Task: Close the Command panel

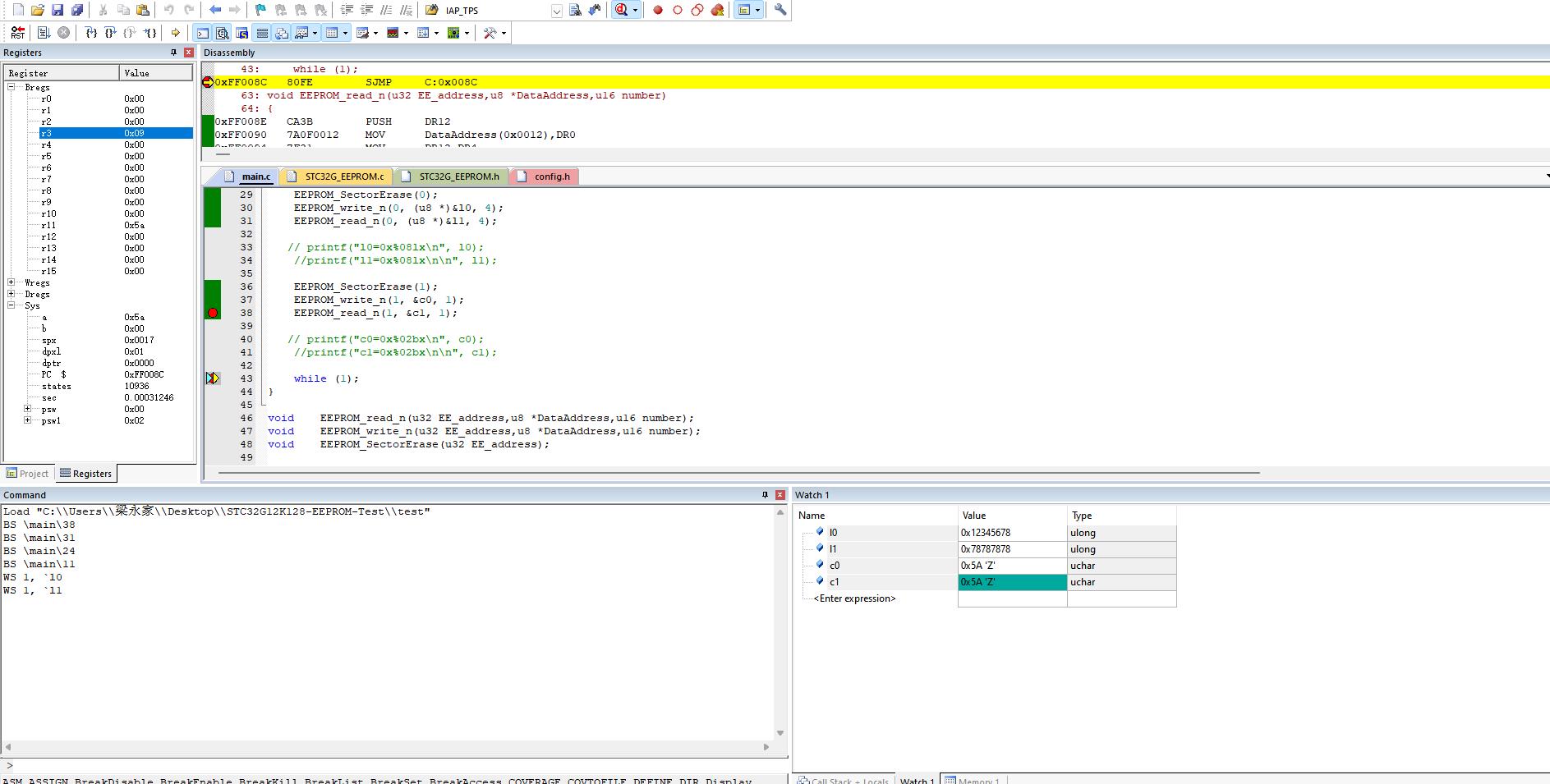Action: tap(780, 494)
